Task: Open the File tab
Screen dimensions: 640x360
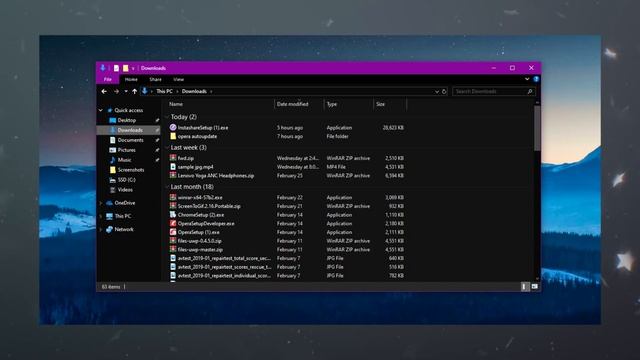Action: pos(108,80)
